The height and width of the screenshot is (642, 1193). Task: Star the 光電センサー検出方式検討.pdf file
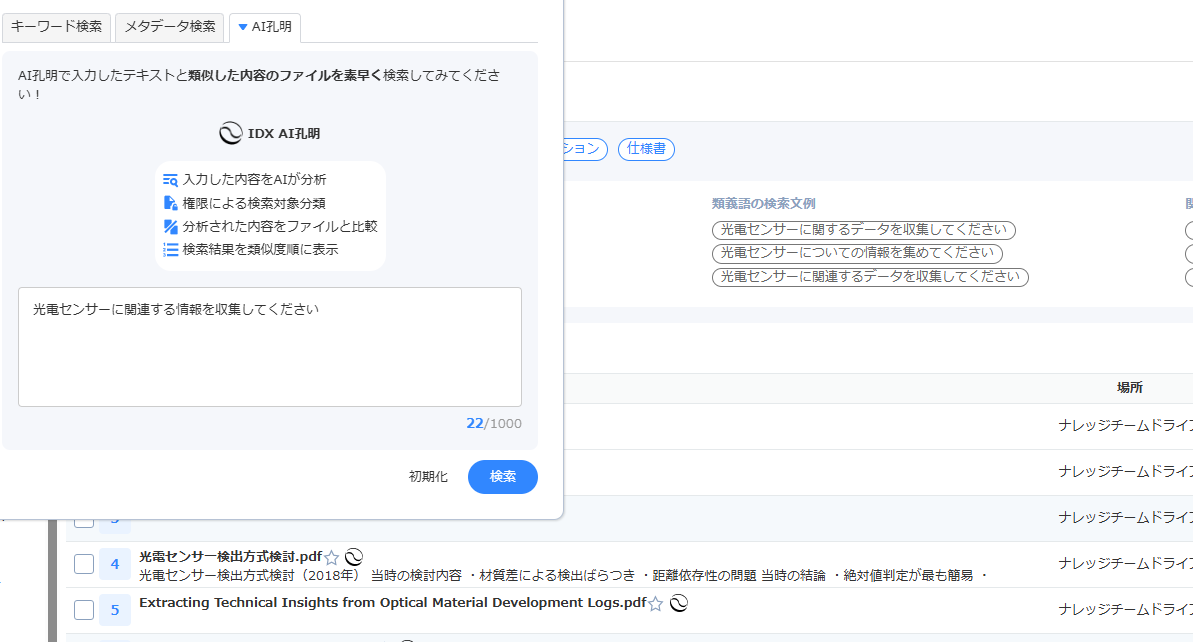pos(332,558)
